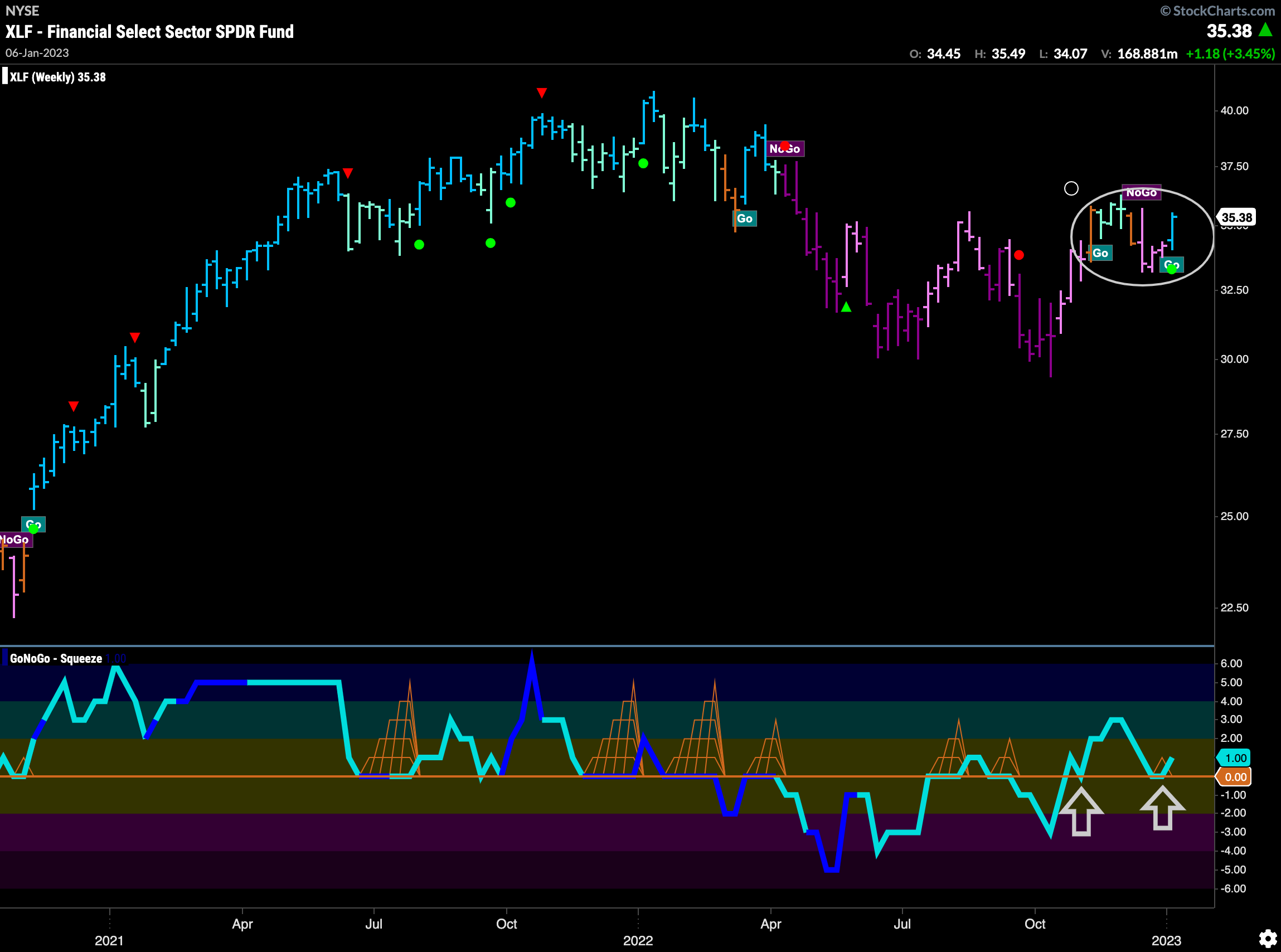Click the green up-arrow next to 35.38
Screen dimensions: 1281x952
1265,30
